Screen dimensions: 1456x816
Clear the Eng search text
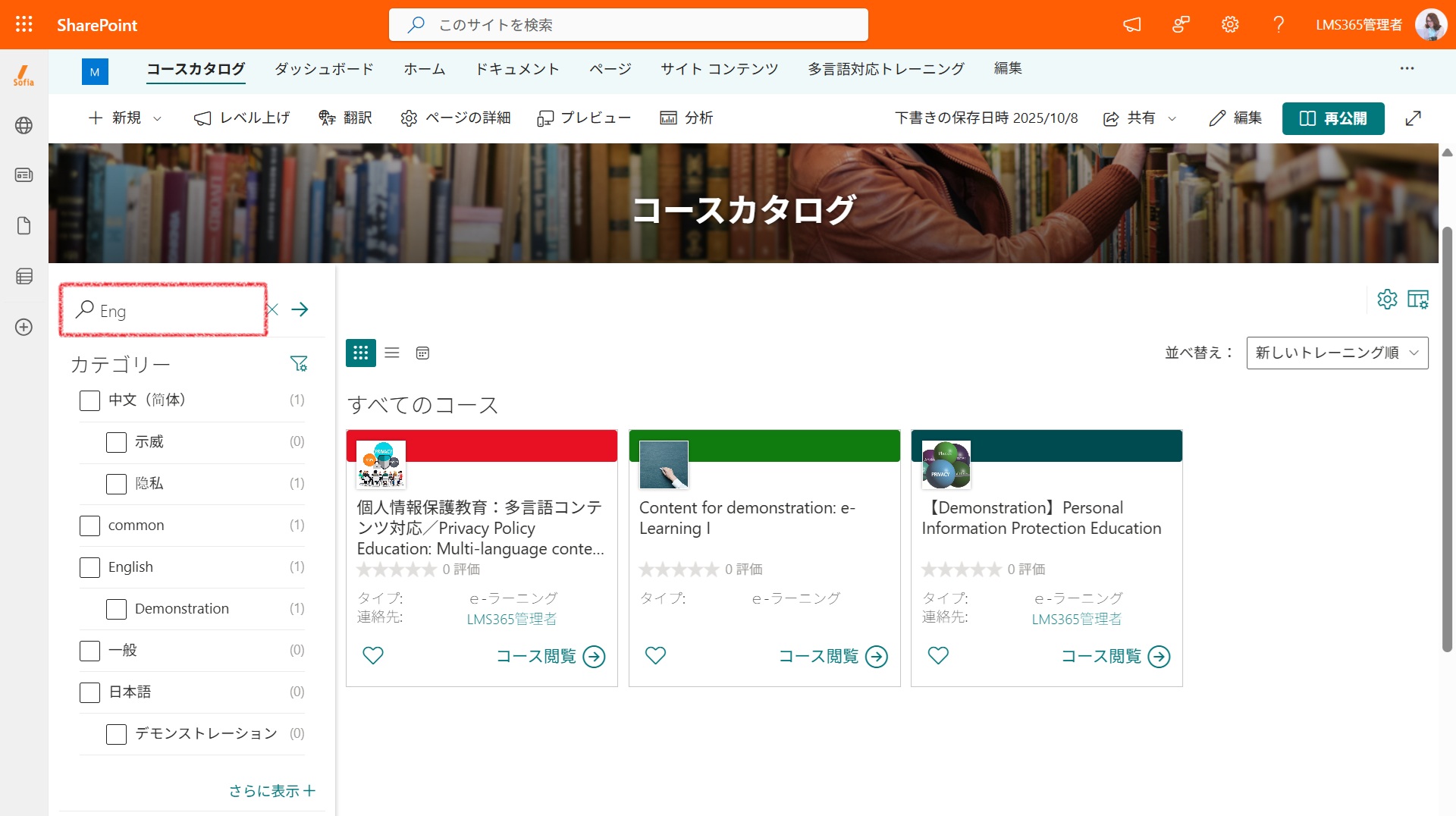pos(272,309)
